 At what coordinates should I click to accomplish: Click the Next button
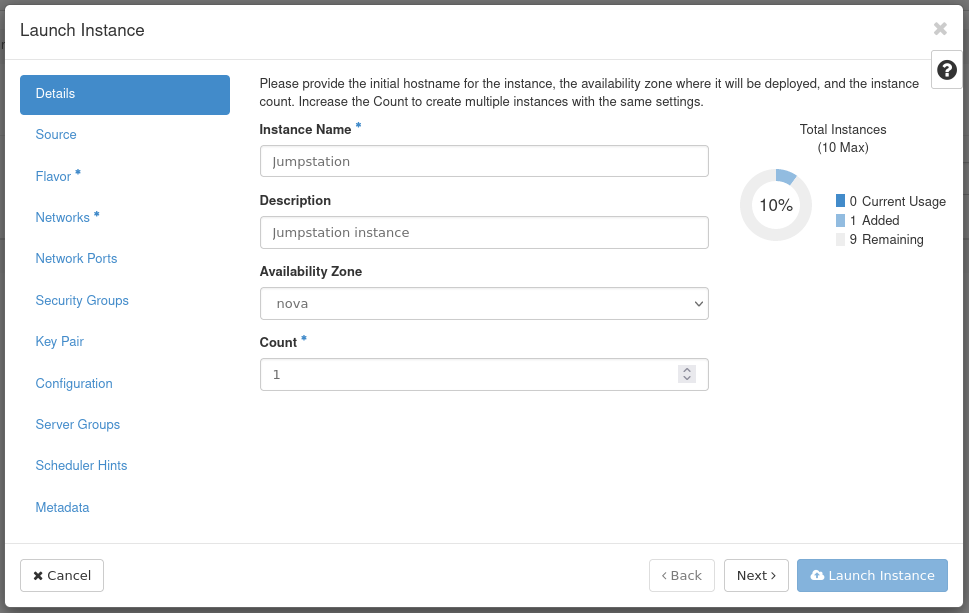pos(756,575)
